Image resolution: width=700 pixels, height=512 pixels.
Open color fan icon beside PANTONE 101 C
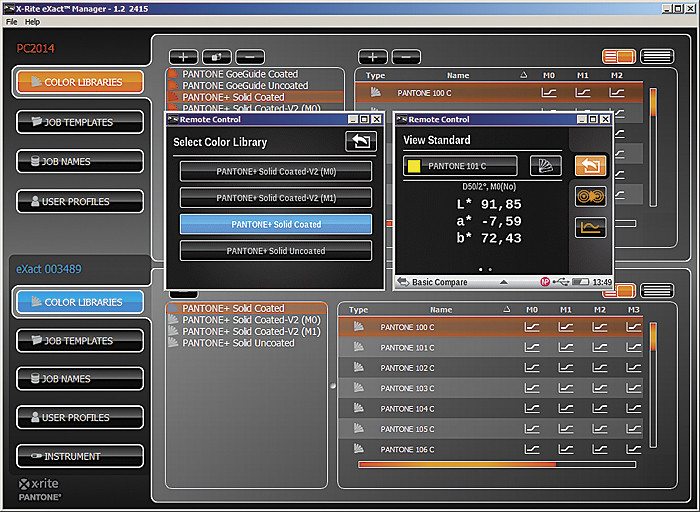point(545,166)
